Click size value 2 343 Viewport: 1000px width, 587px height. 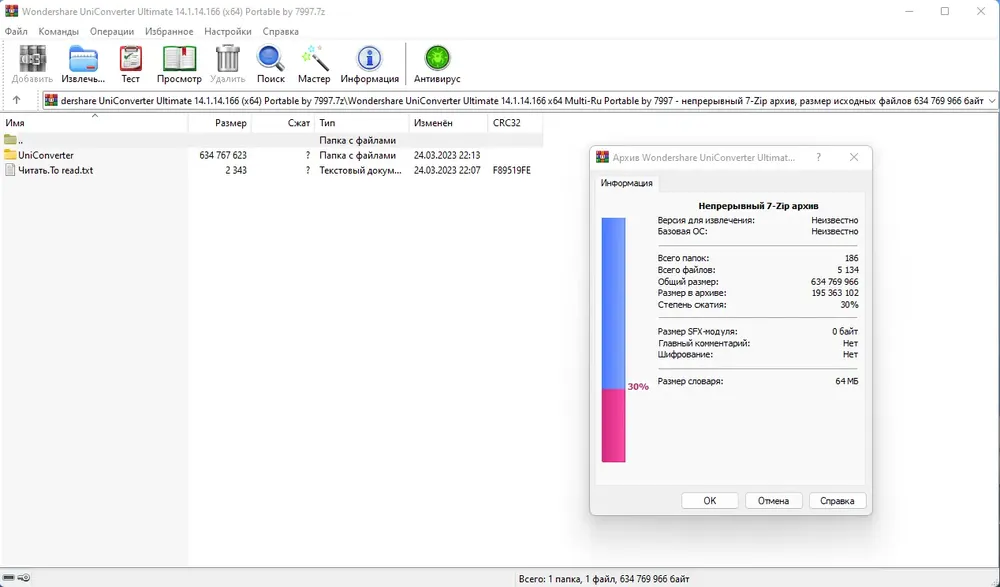tap(236, 170)
